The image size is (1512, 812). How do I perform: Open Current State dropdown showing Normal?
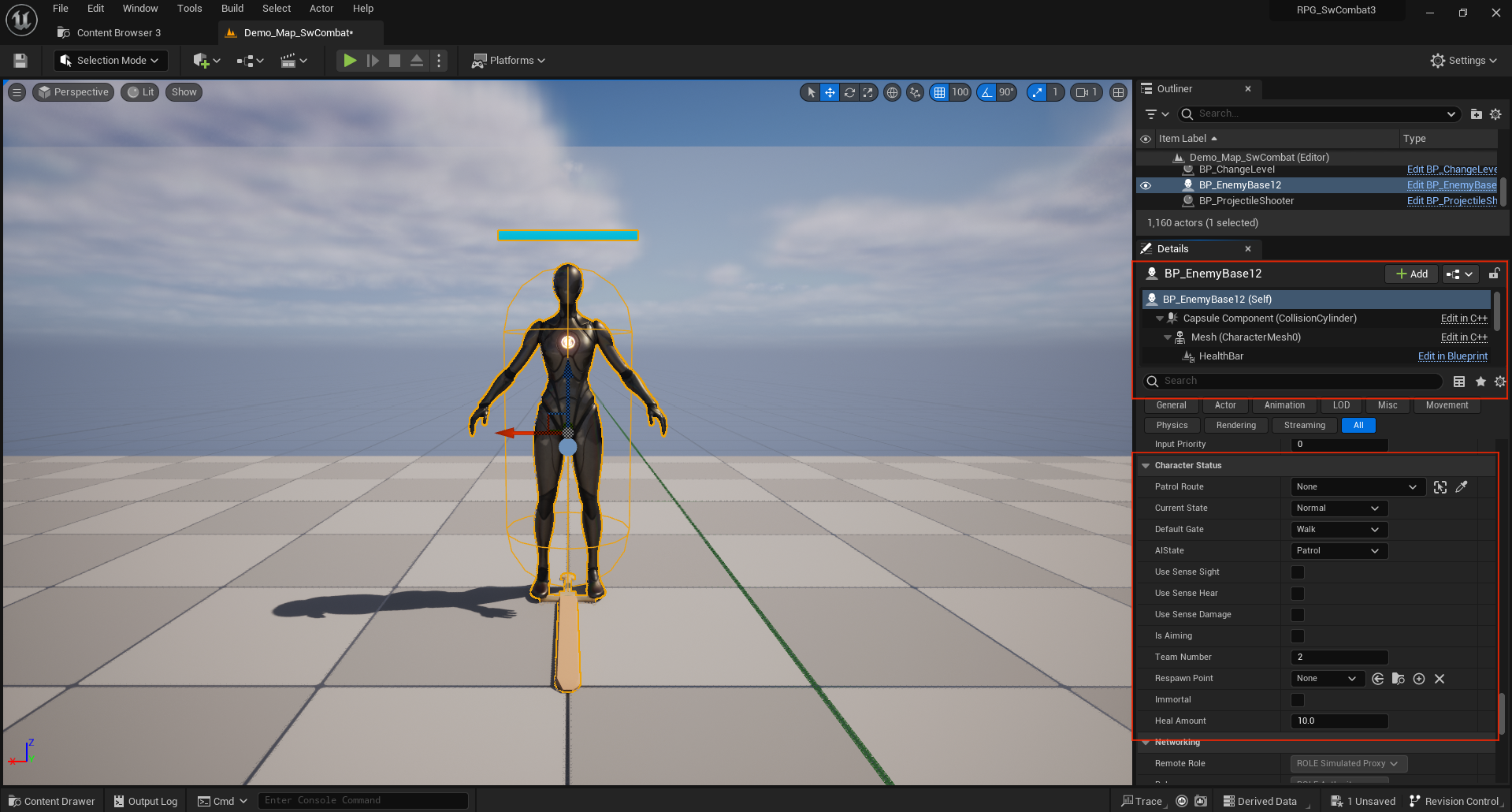pyautogui.click(x=1339, y=508)
